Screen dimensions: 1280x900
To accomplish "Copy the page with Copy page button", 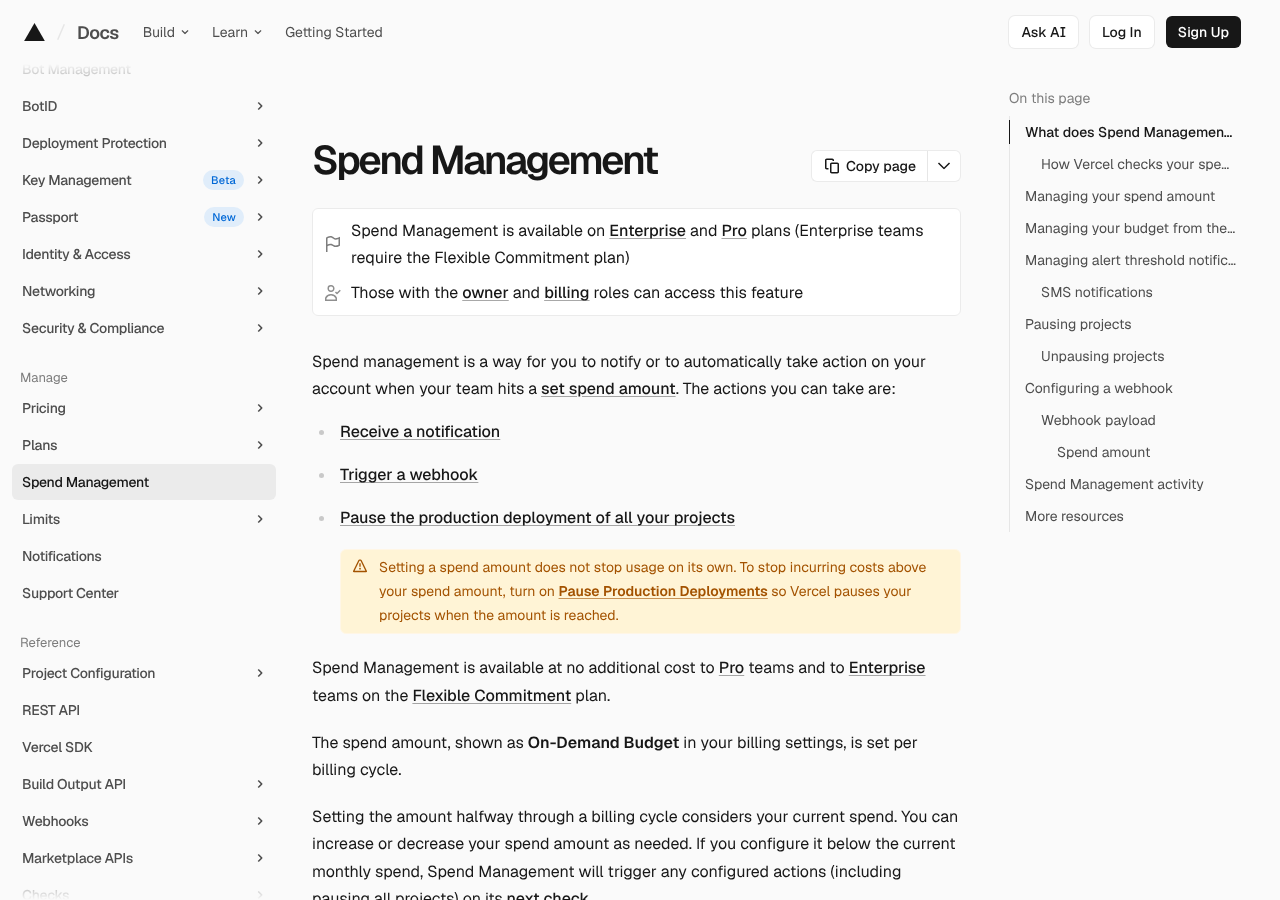I will tap(870, 166).
